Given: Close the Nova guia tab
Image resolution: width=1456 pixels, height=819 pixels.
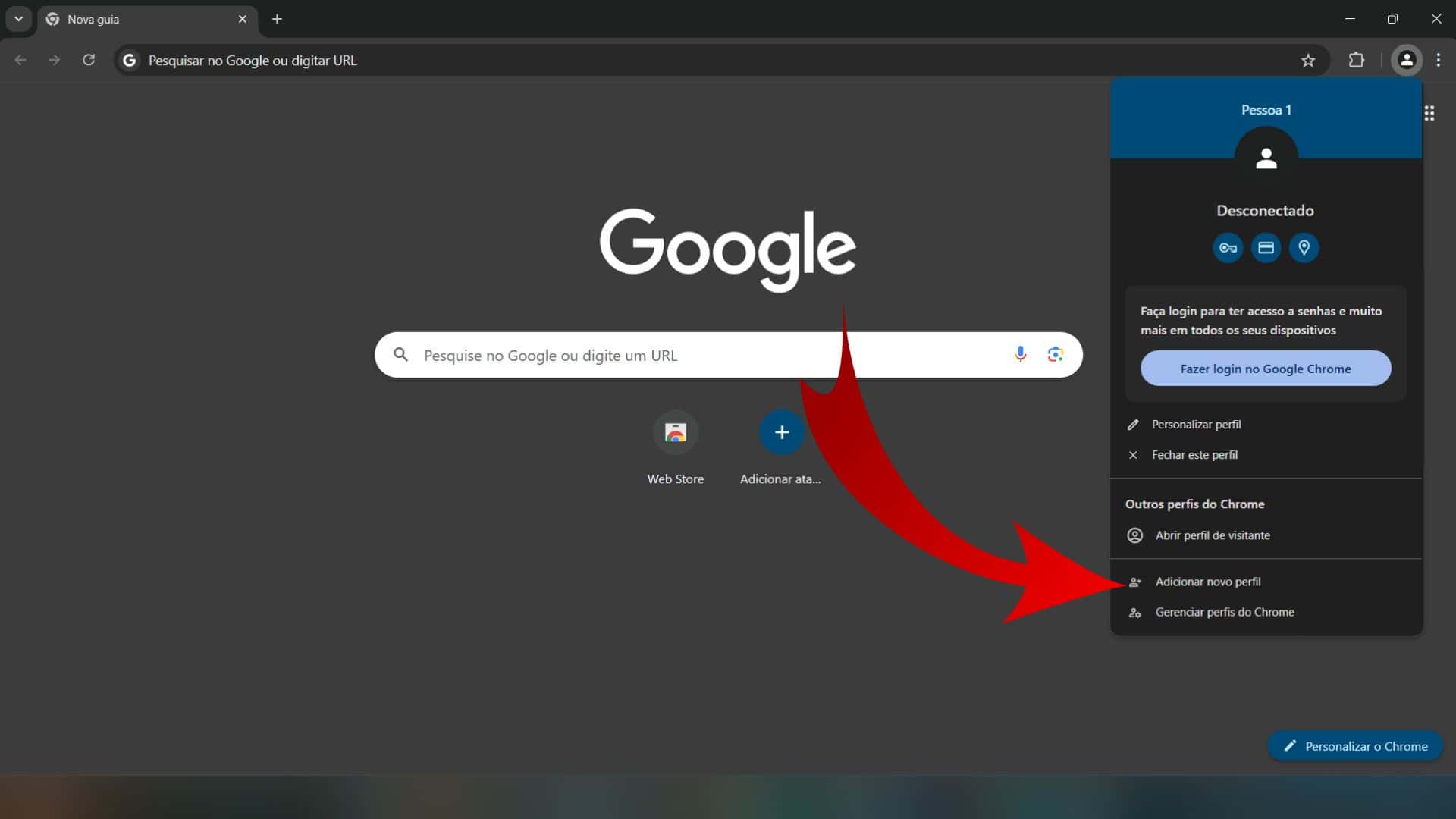Looking at the screenshot, I should [x=243, y=19].
